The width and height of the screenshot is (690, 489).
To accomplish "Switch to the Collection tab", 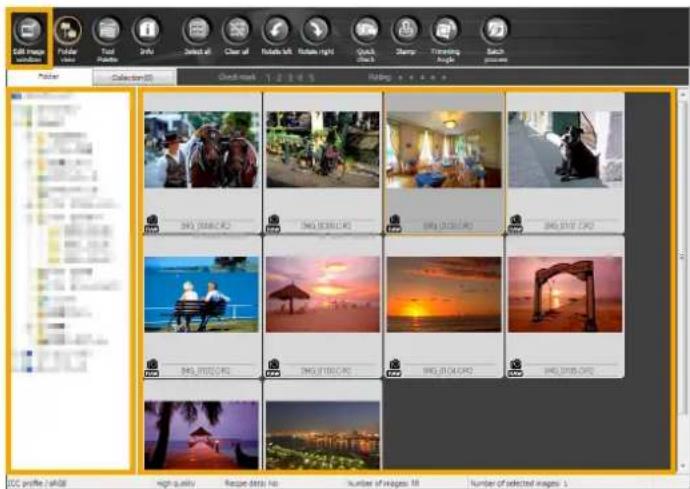I will (134, 77).
